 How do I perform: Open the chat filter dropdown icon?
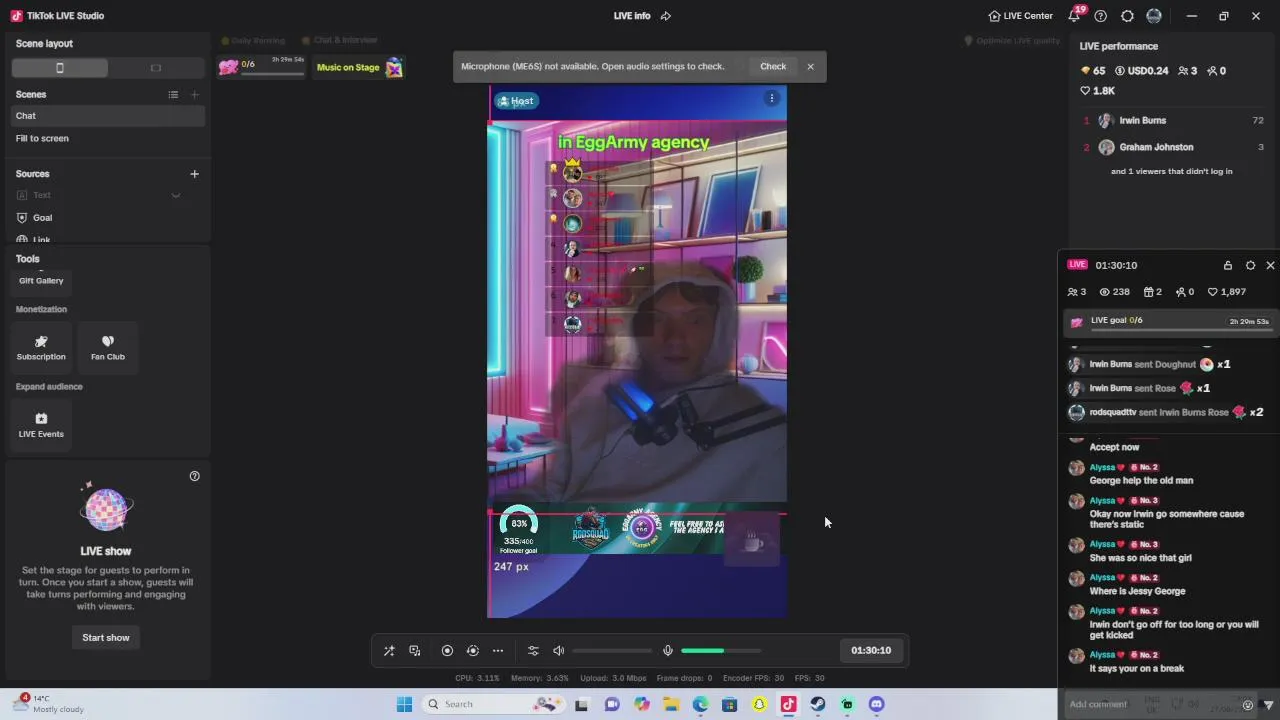point(1269,705)
